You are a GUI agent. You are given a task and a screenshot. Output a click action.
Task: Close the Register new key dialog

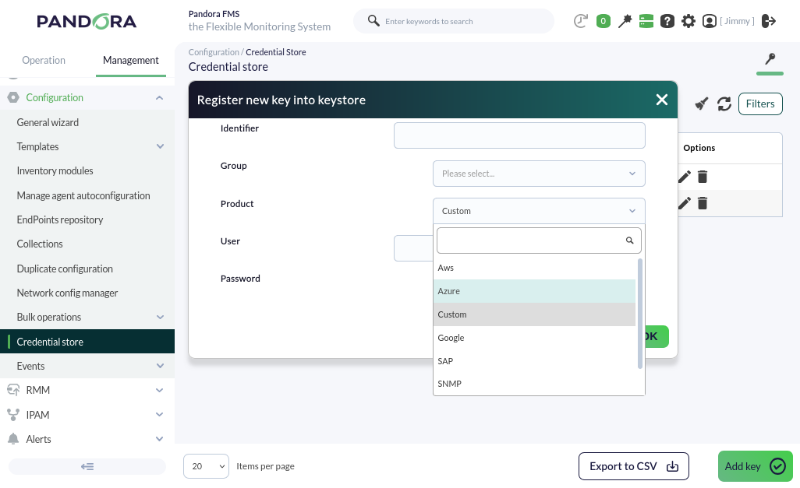(x=662, y=100)
